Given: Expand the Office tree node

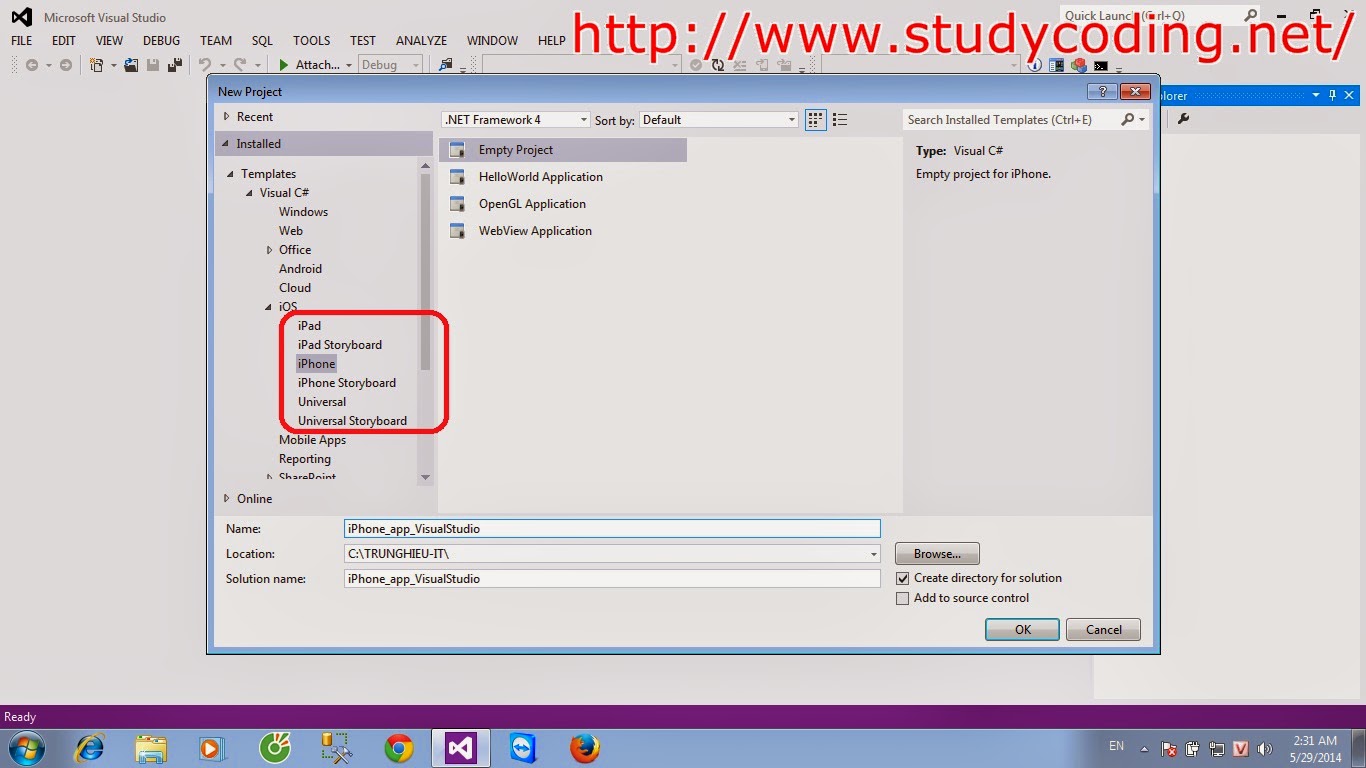Looking at the screenshot, I should coord(270,250).
